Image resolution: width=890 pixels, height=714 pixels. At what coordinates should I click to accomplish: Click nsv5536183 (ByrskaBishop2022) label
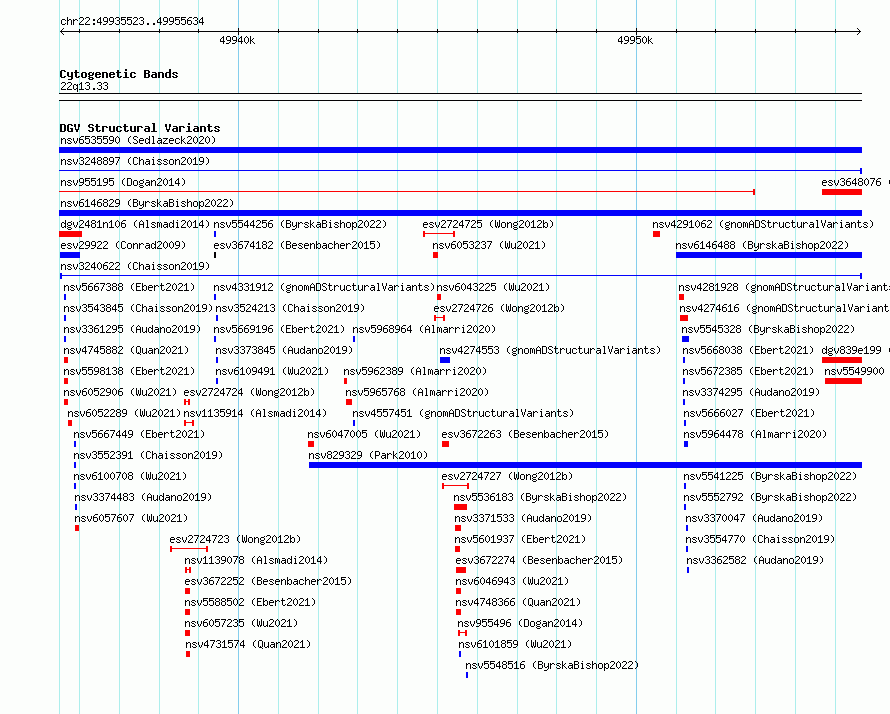540,497
